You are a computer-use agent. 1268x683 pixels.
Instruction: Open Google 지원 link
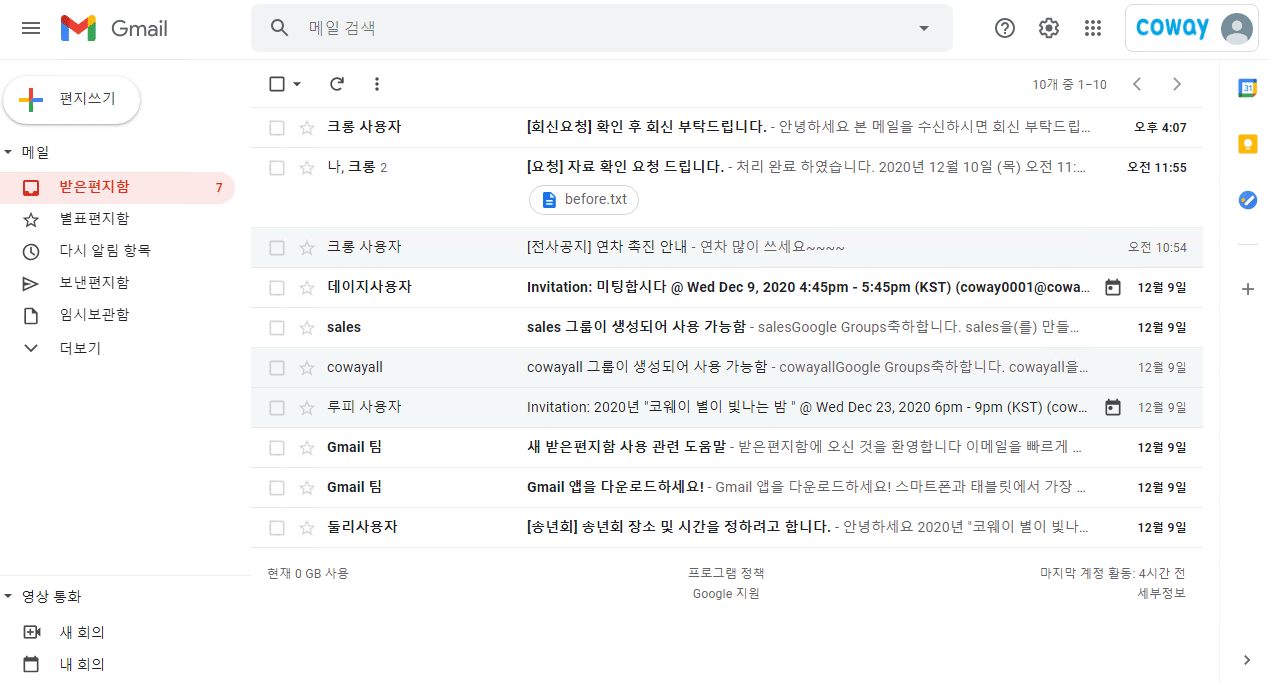[726, 593]
